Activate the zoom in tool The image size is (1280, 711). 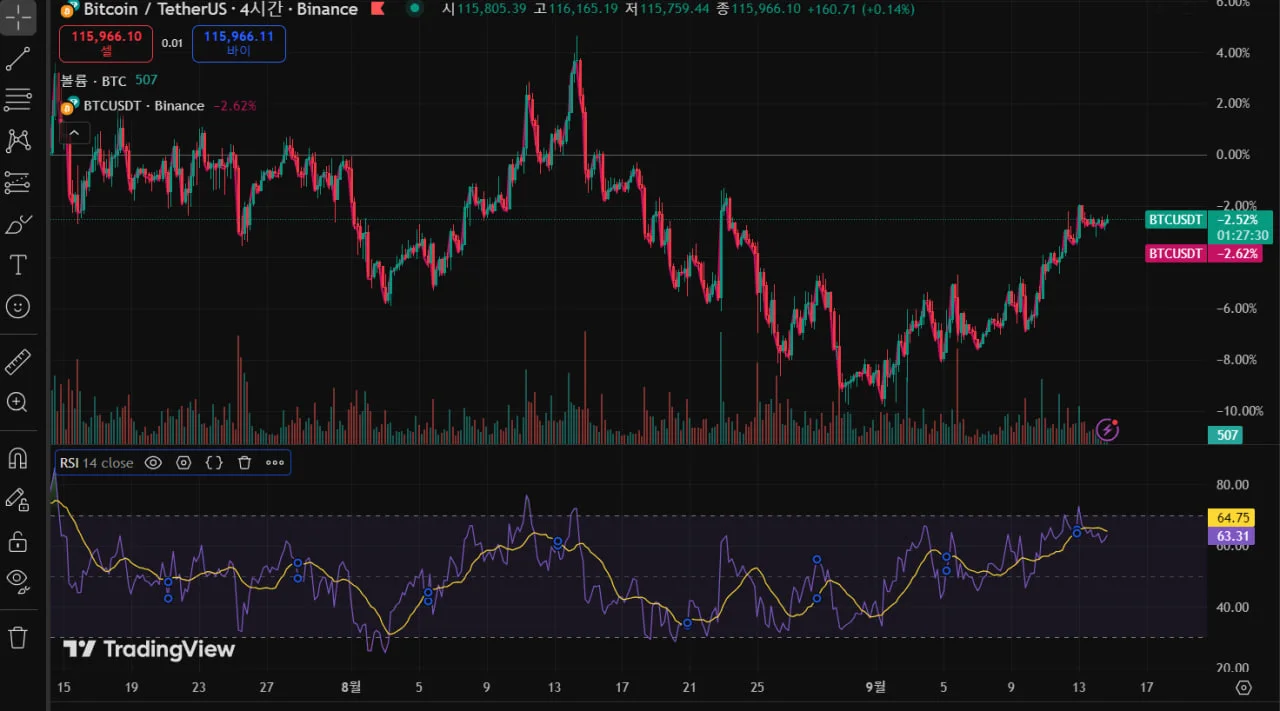click(18, 402)
